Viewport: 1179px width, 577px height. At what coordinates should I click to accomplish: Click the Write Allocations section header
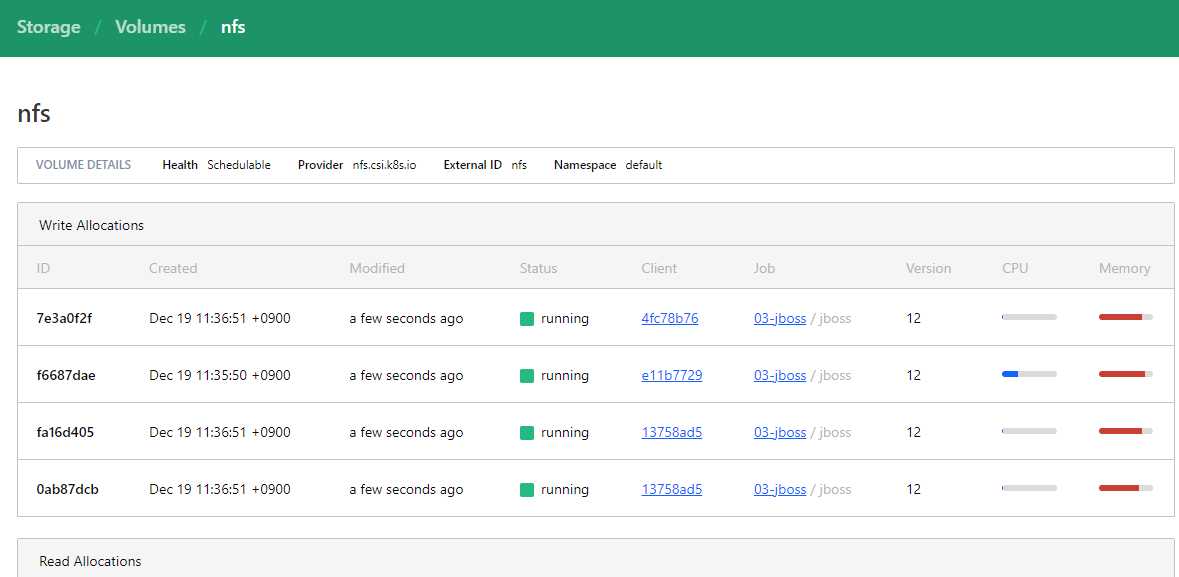92,225
